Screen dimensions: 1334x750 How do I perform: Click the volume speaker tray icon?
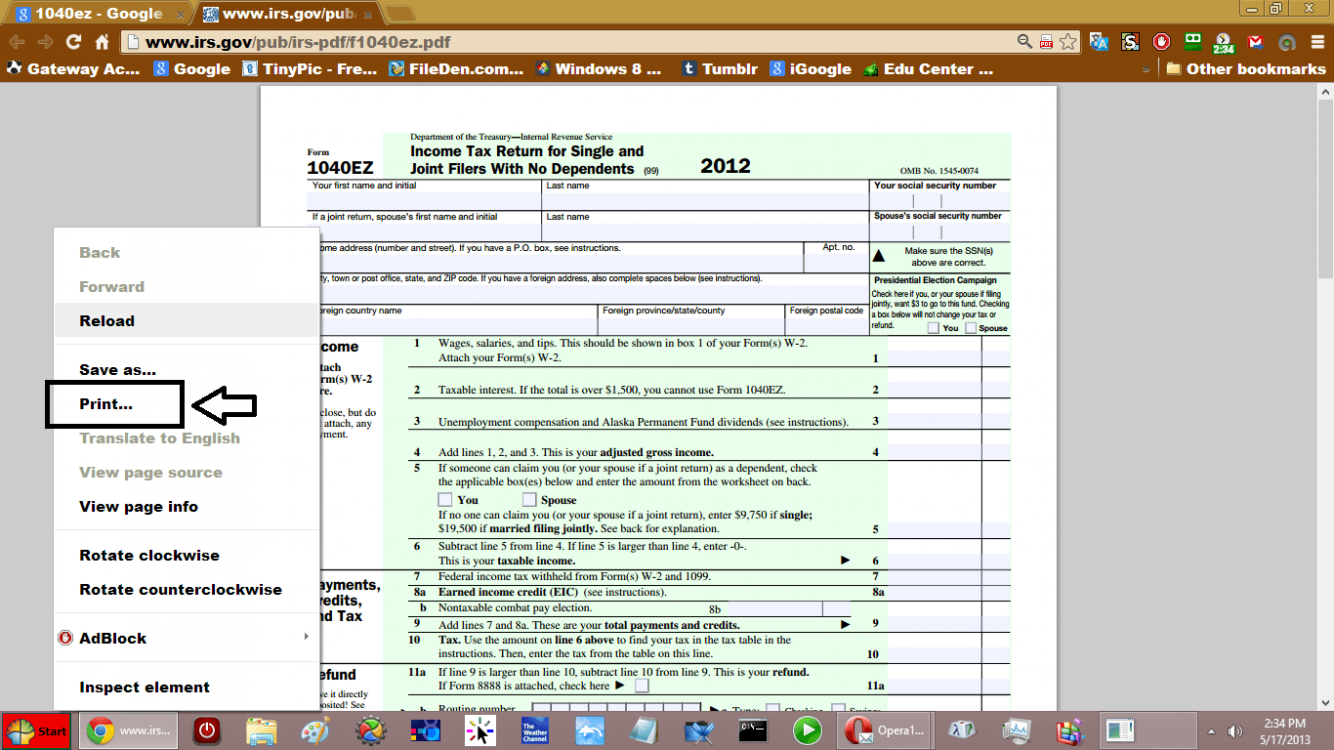pos(1236,731)
